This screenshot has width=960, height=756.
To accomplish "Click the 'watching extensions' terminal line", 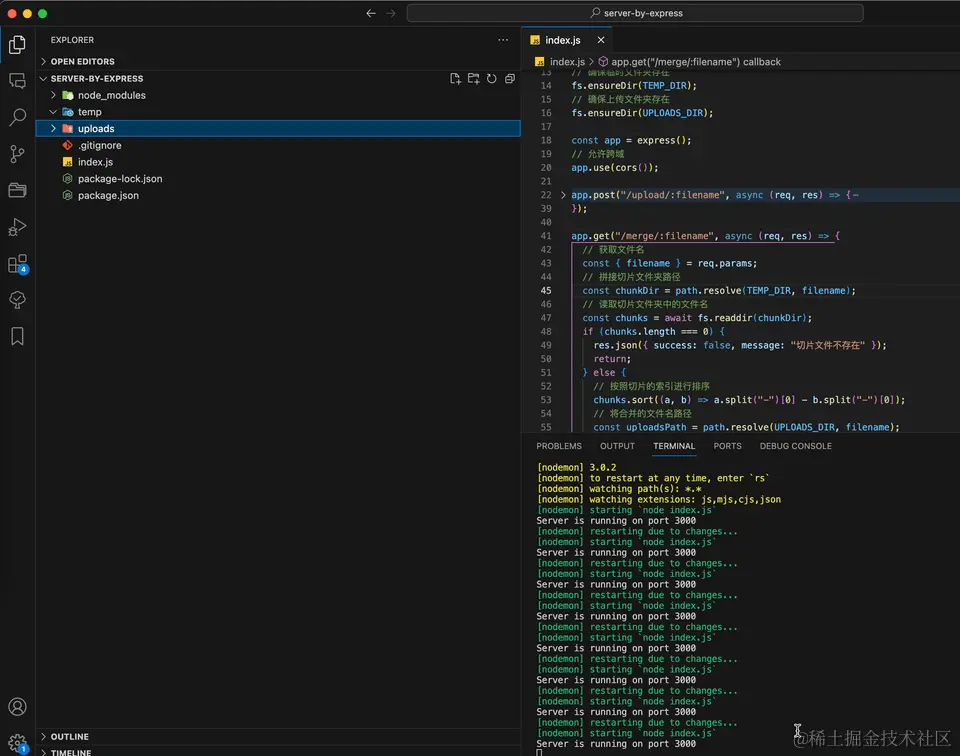I will pyautogui.click(x=658, y=499).
